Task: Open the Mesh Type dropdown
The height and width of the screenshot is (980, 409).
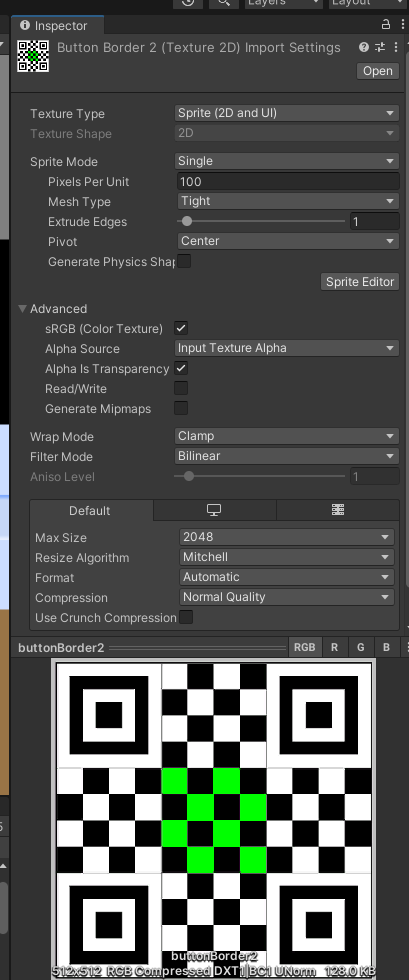Action: tap(288, 201)
